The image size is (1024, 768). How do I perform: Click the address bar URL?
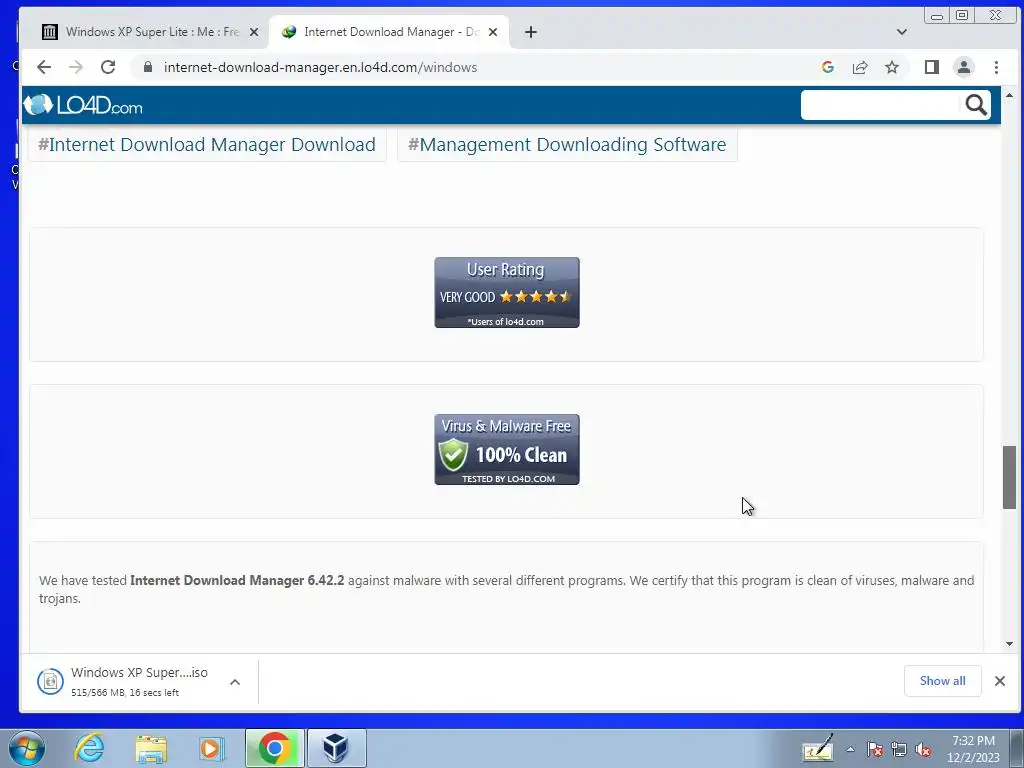320,67
